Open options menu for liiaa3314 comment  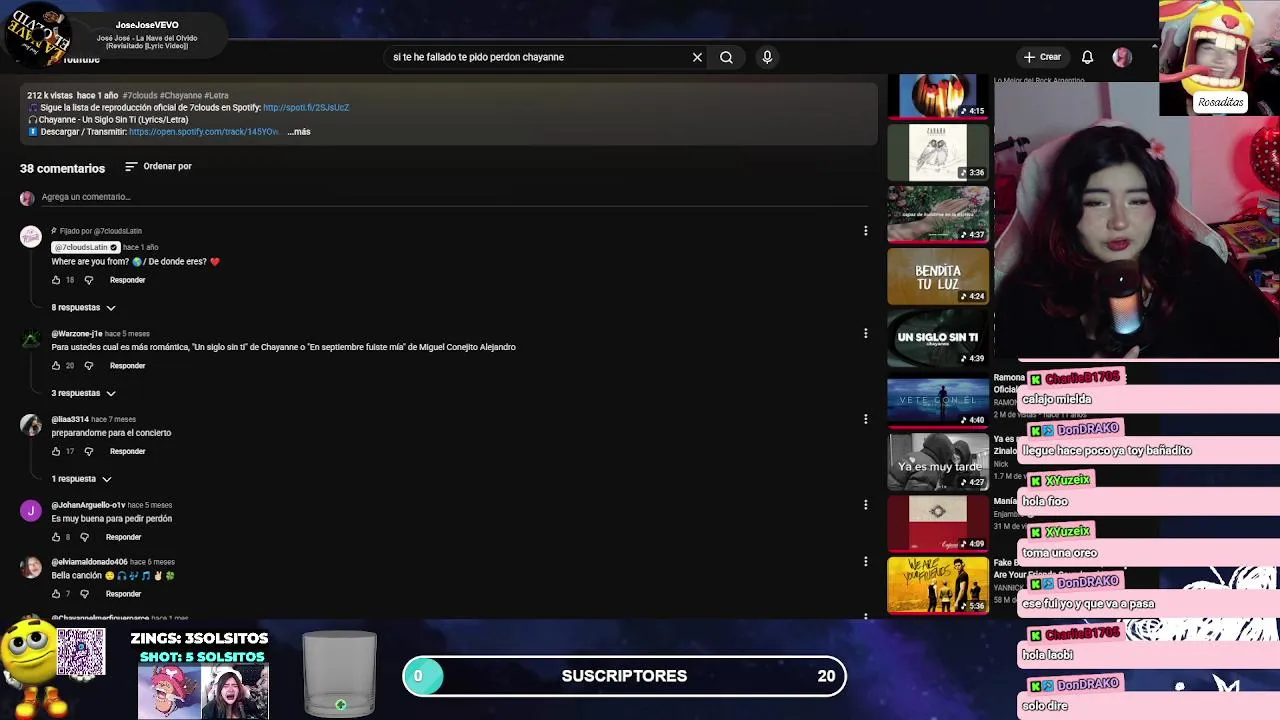point(865,419)
